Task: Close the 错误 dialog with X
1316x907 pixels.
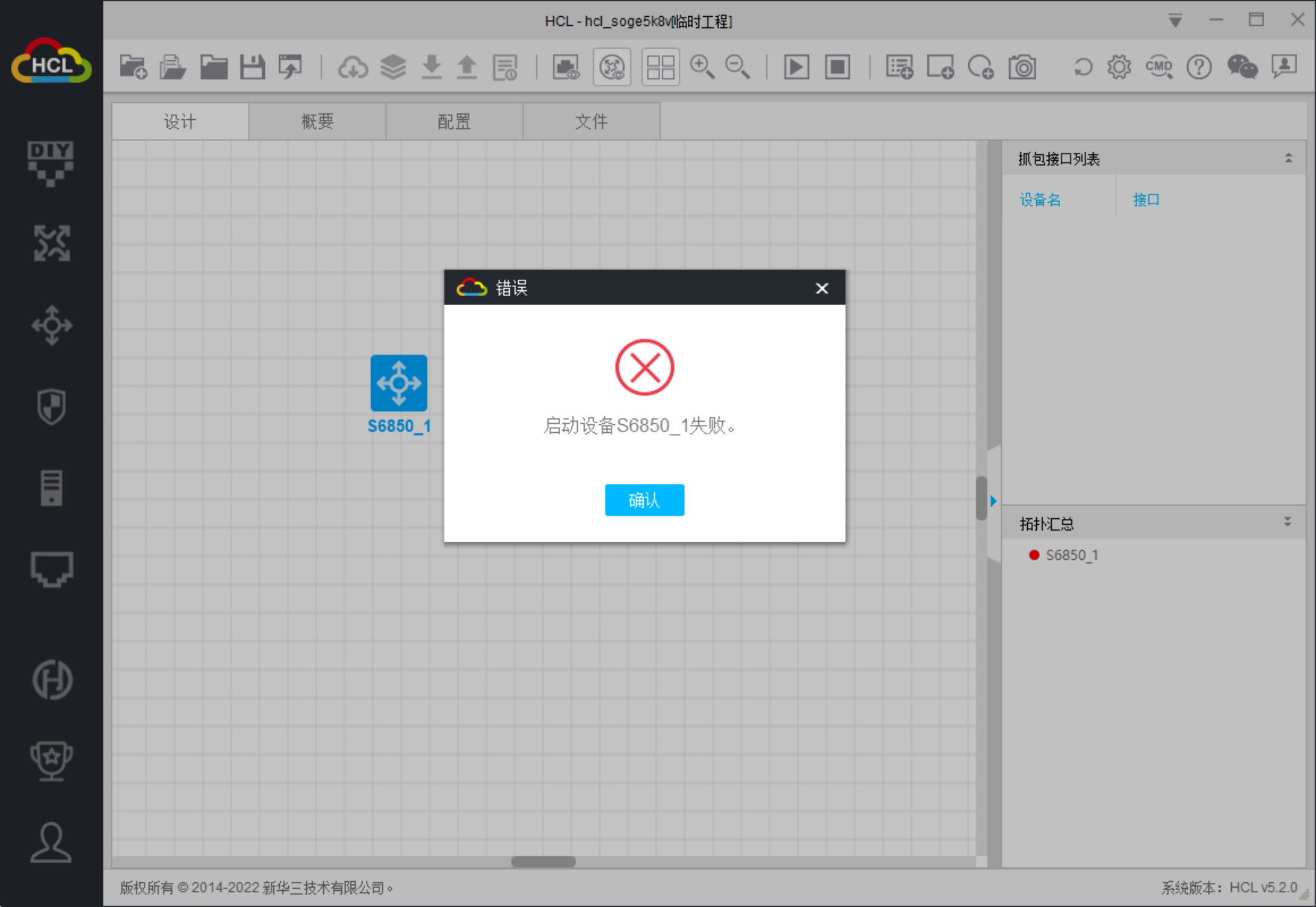Action: 822,288
